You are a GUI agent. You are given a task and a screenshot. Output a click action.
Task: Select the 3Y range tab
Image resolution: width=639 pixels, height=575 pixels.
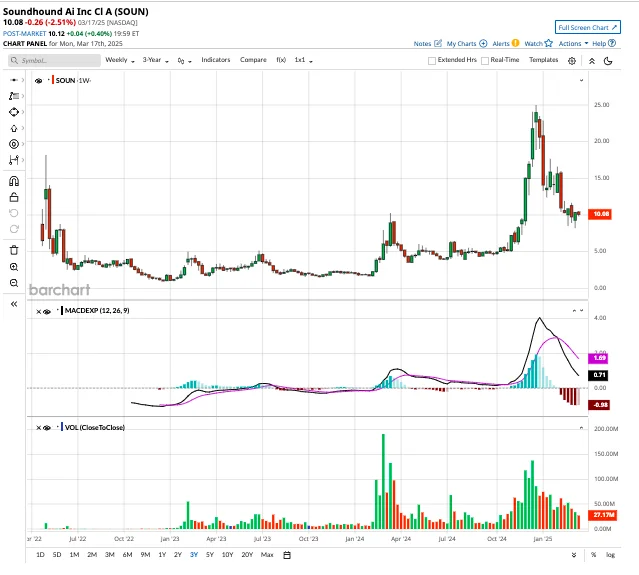click(x=194, y=555)
